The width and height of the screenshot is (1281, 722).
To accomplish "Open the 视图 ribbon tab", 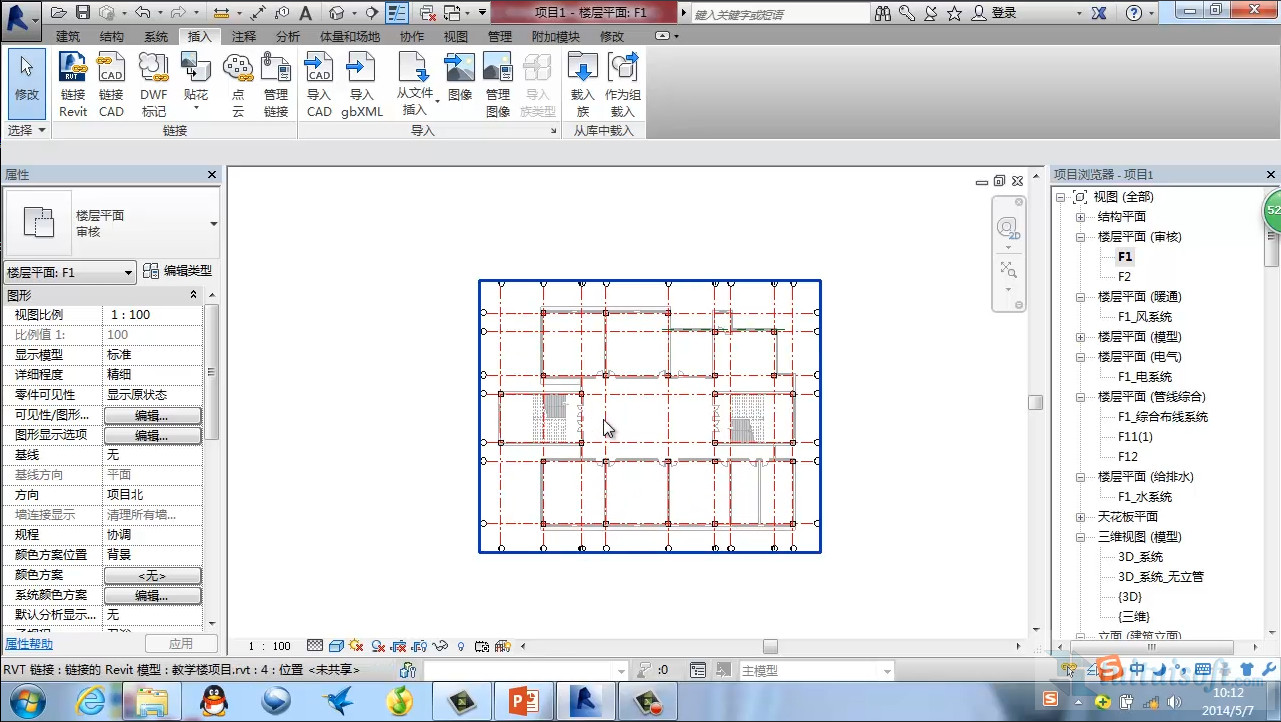I will point(456,36).
